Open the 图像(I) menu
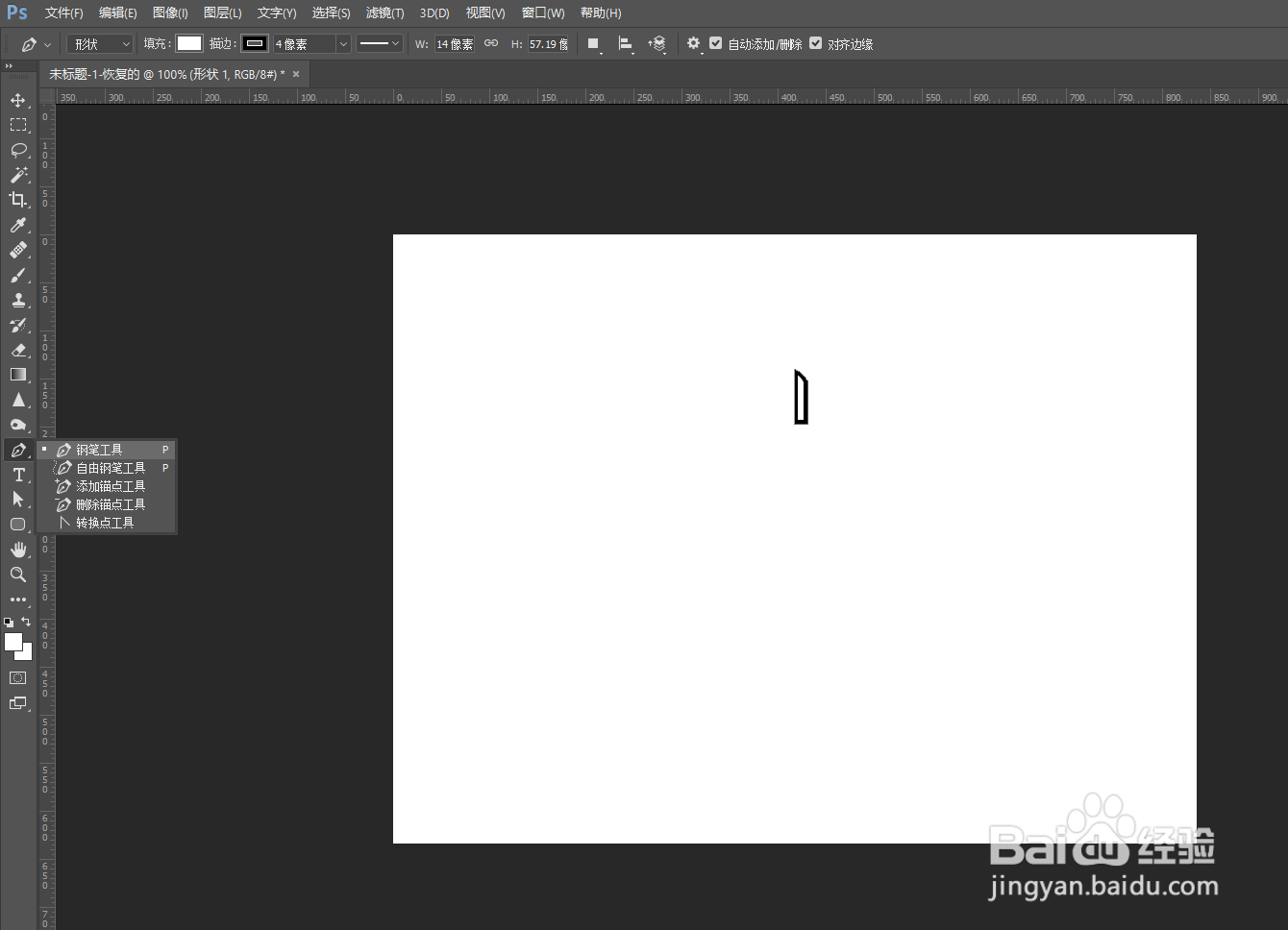Viewport: 1288px width, 930px height. click(170, 13)
